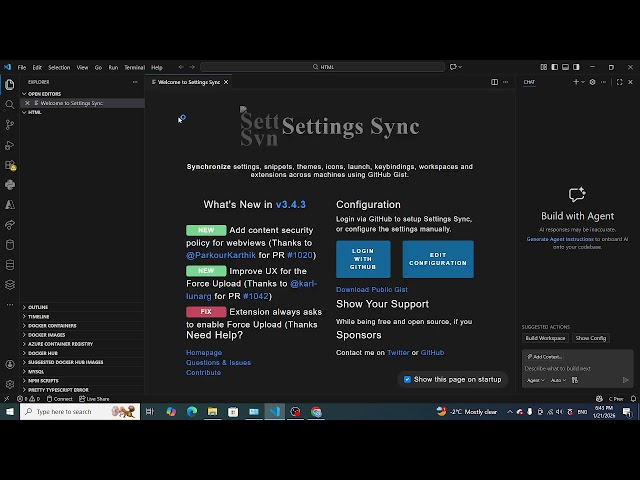640x480 pixels.
Task: Open the Live Share view in activity bar
Action: click(10, 225)
